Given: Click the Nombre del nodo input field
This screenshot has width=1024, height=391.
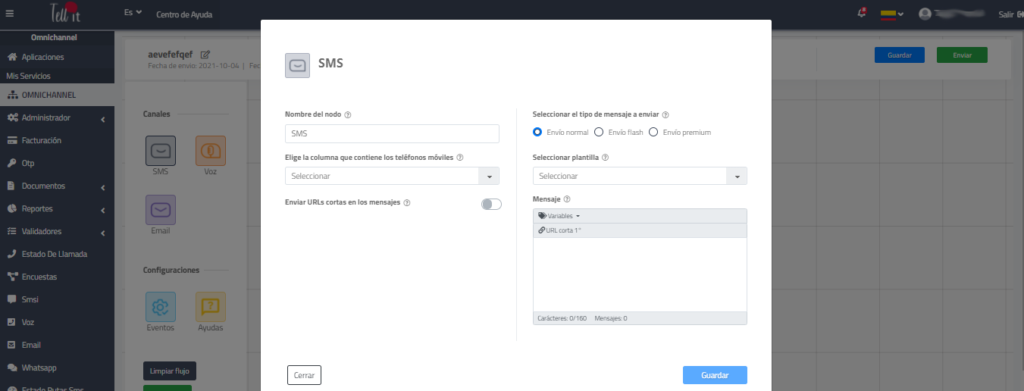Looking at the screenshot, I should coord(392,134).
